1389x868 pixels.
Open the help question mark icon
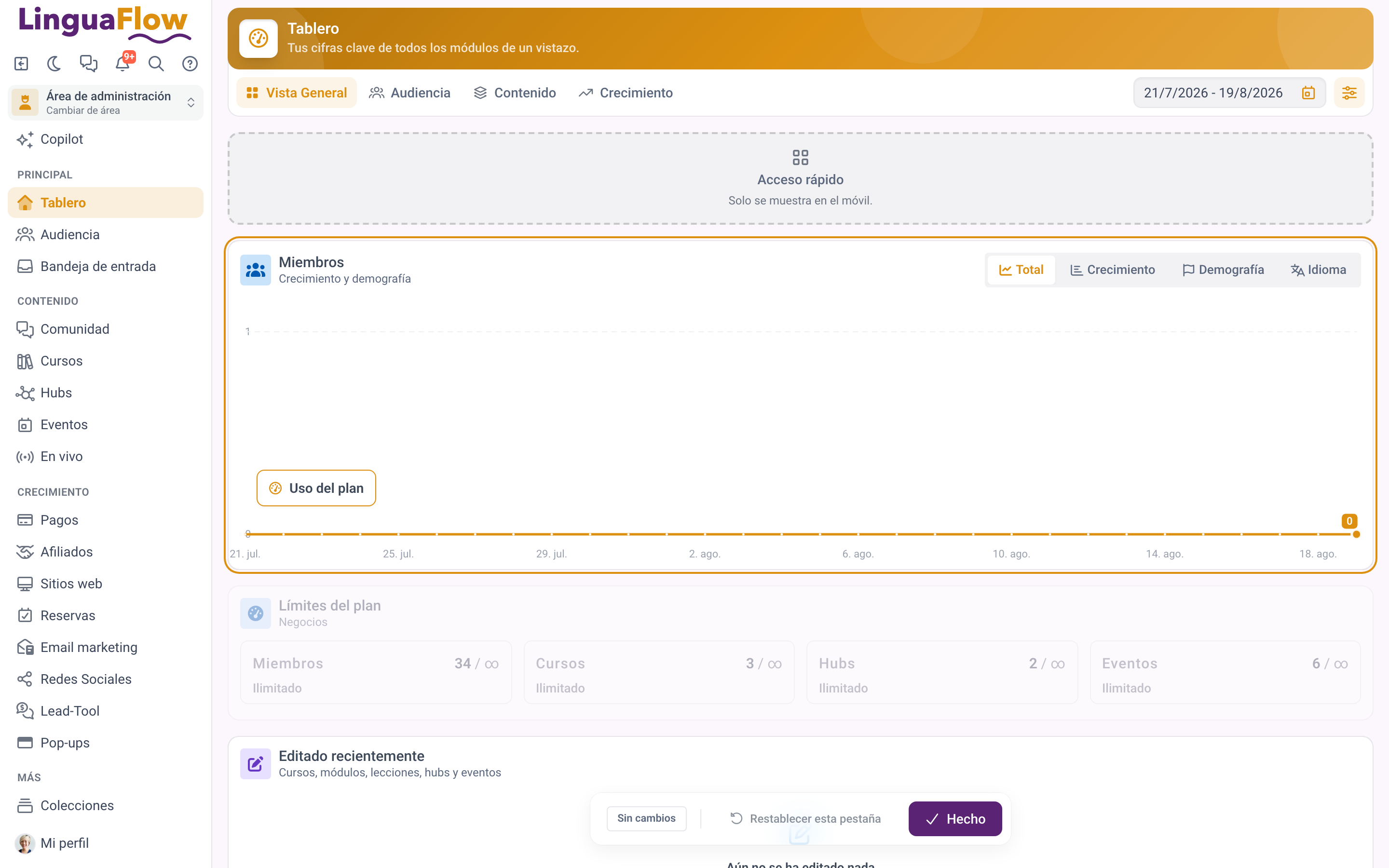pyautogui.click(x=190, y=63)
